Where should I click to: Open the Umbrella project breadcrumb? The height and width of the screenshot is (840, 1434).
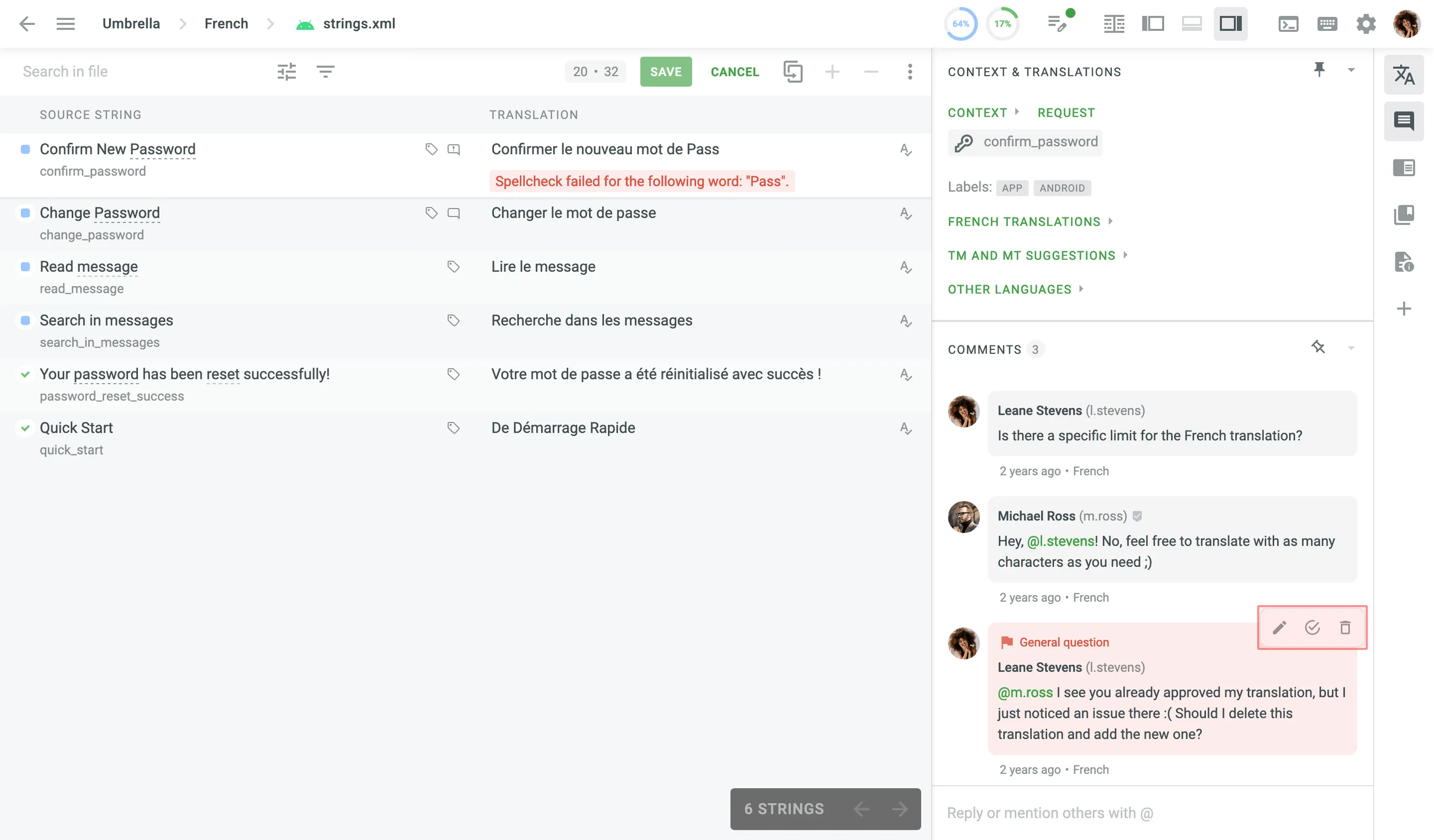[130, 23]
